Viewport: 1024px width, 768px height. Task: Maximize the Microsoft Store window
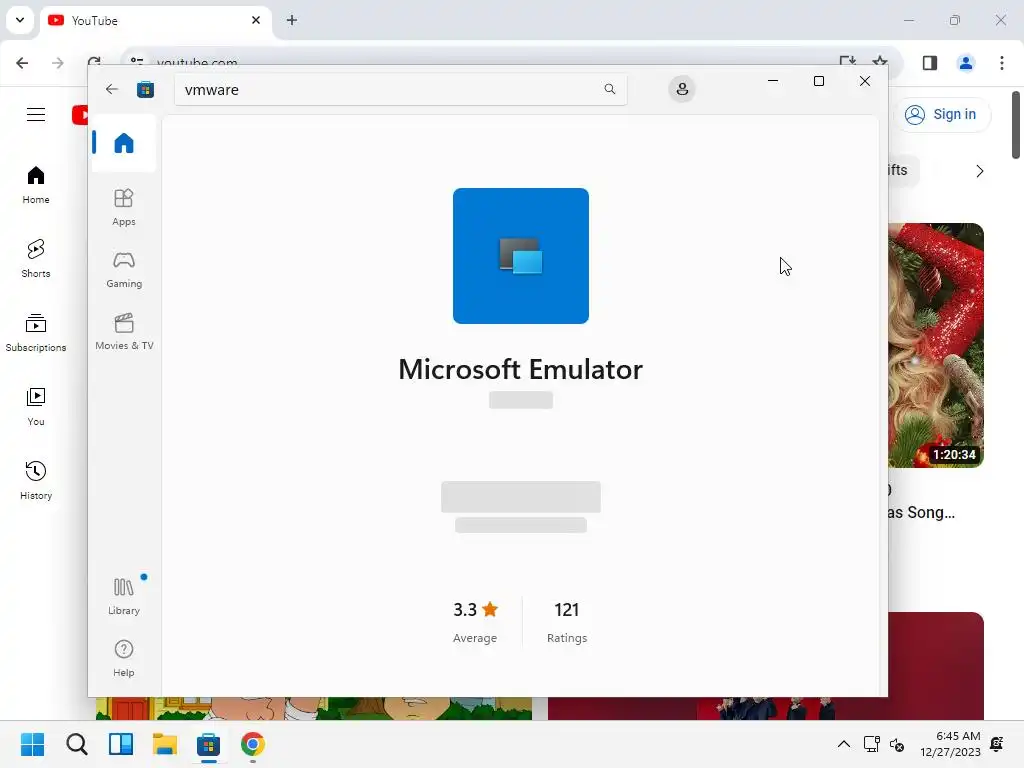[x=819, y=81]
